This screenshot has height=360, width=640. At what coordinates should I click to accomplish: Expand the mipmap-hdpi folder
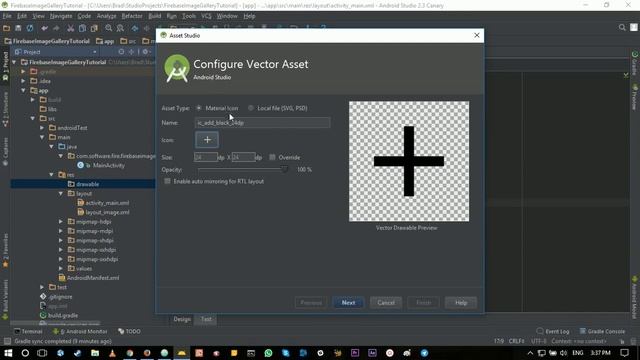(x=61, y=222)
